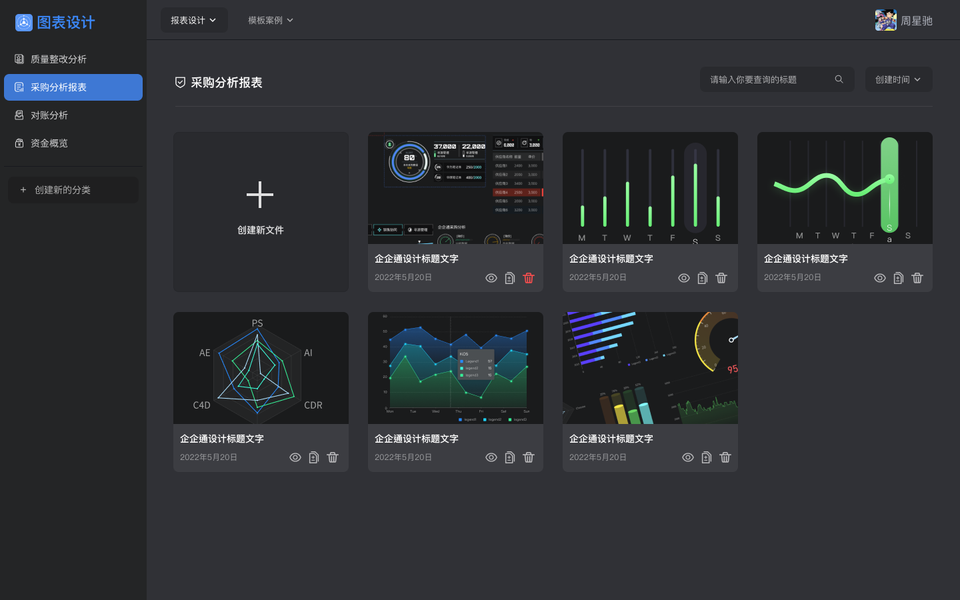Open the green bar chart thumbnail
This screenshot has width=960, height=600.
click(x=650, y=188)
